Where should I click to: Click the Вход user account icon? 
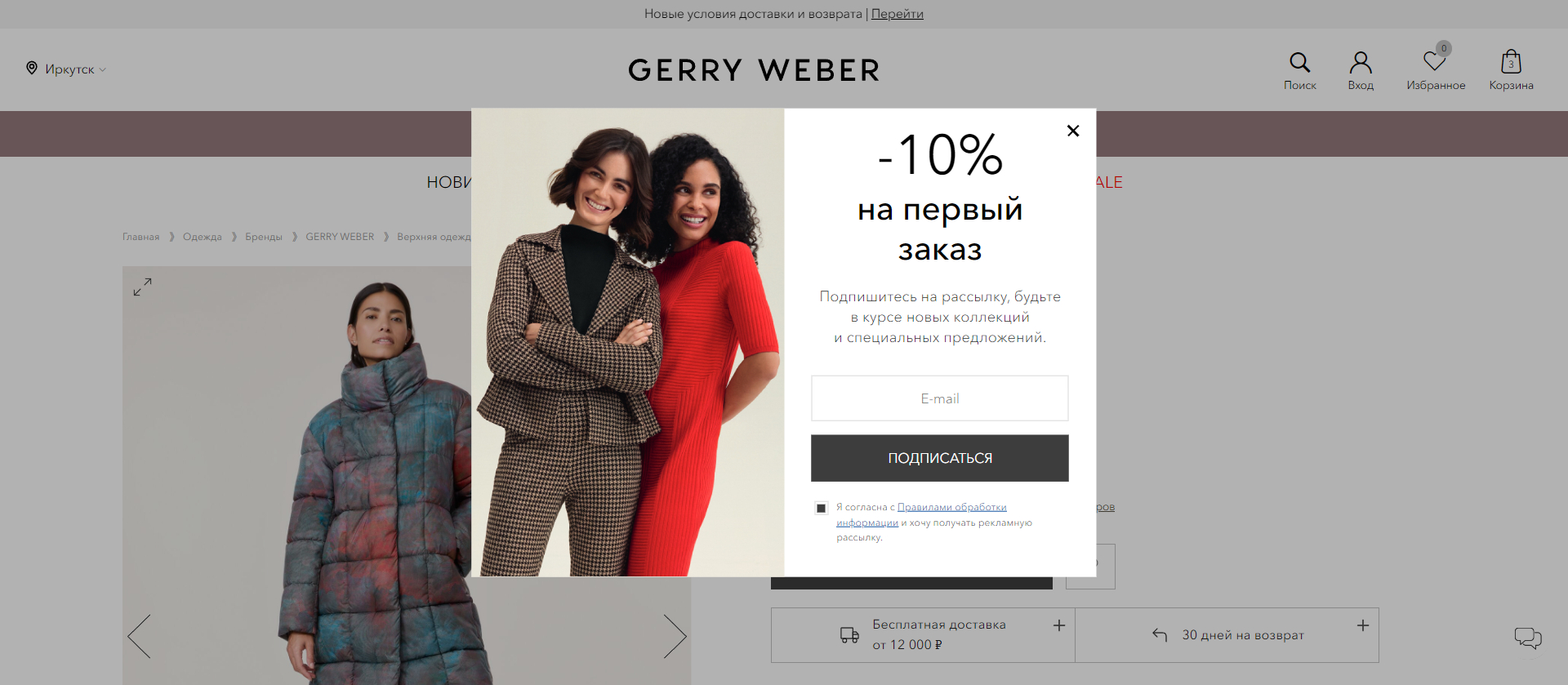click(x=1361, y=62)
